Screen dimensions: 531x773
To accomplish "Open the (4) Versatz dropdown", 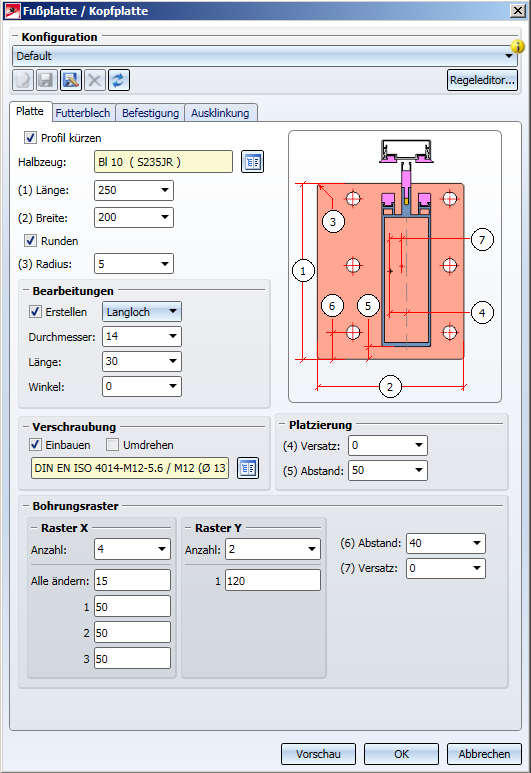I will [x=388, y=446].
